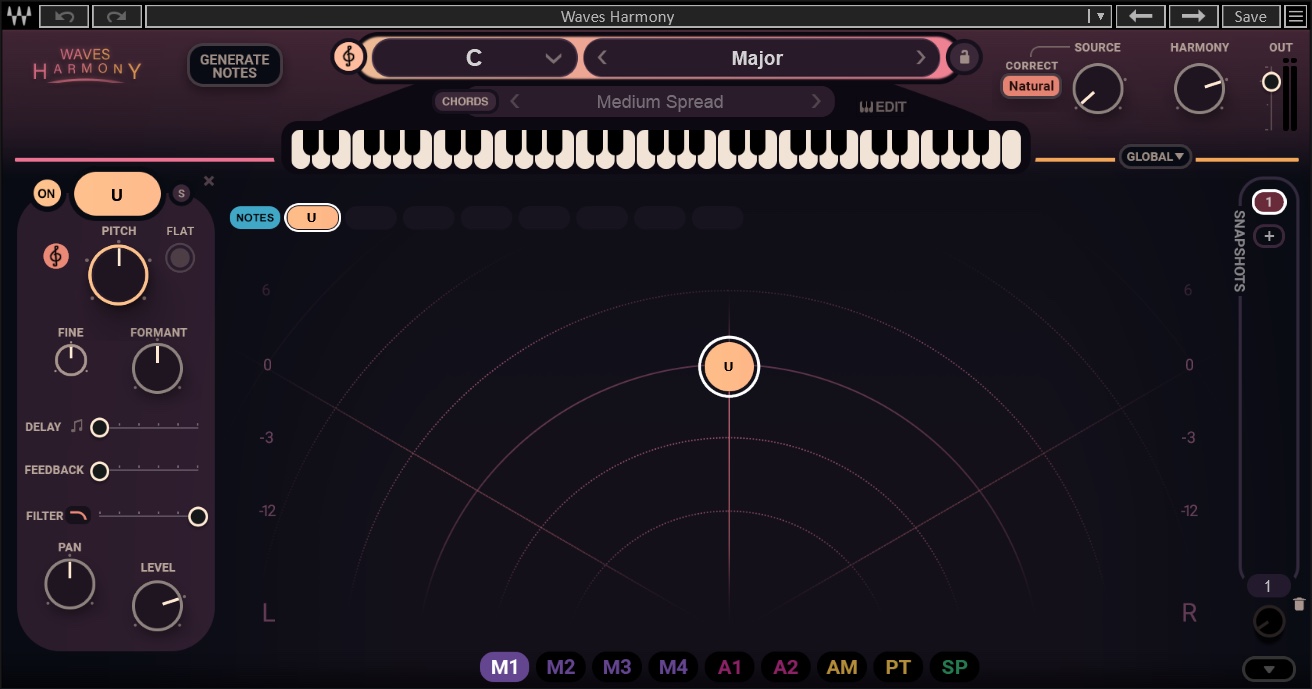Click the OUT level fader handle
This screenshot has height=689, width=1312.
click(1271, 82)
